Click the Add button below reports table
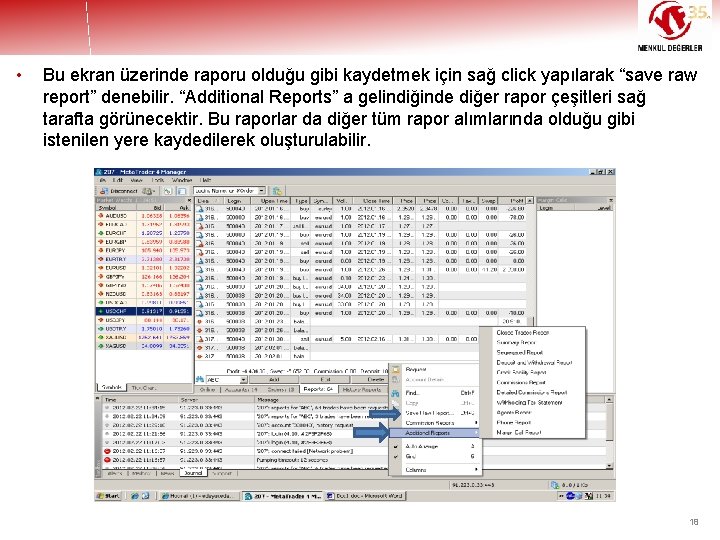 point(274,380)
